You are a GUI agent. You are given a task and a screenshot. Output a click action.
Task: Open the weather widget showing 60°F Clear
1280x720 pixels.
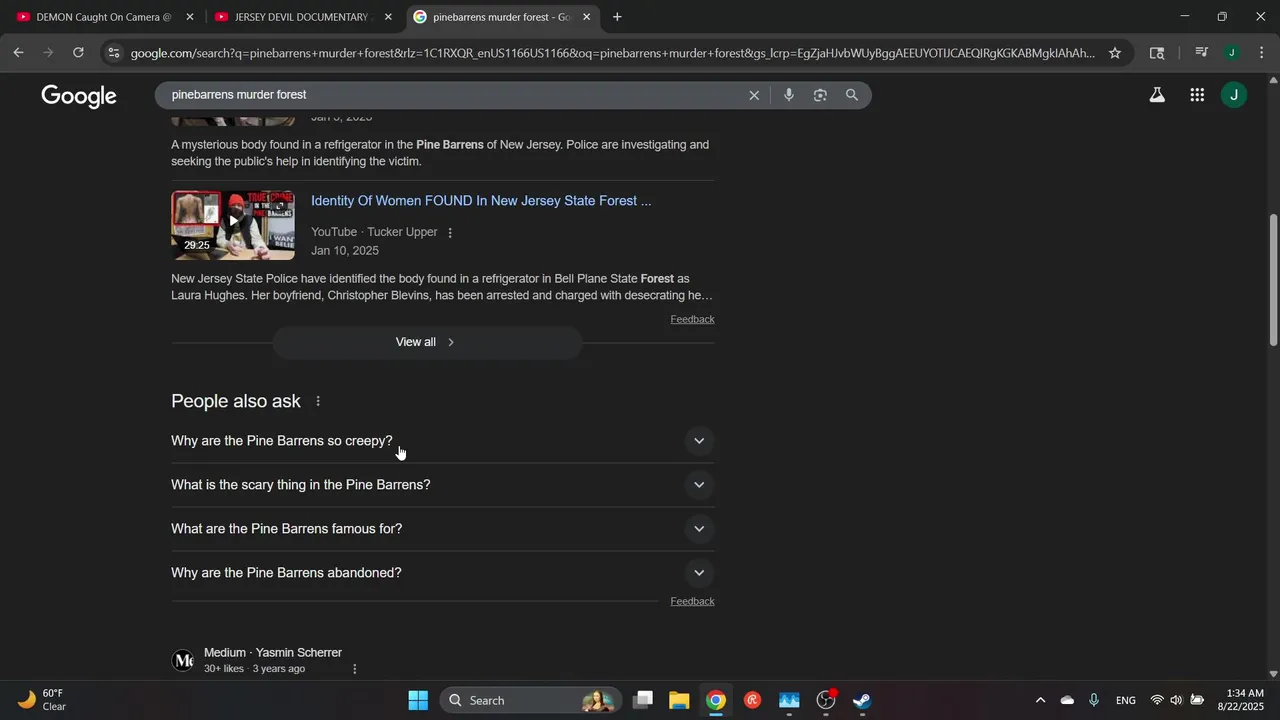[x=42, y=700]
